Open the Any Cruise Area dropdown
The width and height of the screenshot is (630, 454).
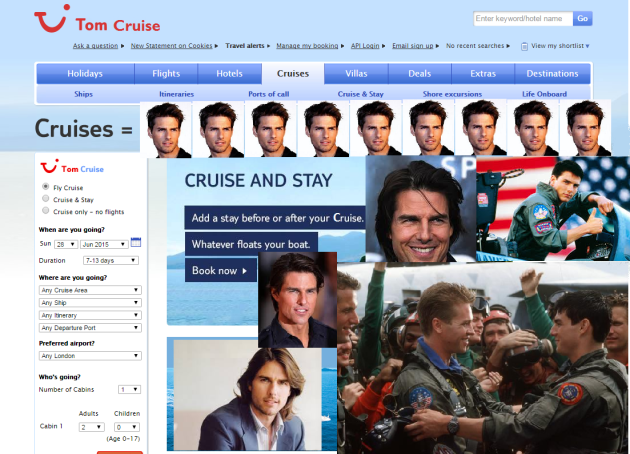(x=90, y=290)
